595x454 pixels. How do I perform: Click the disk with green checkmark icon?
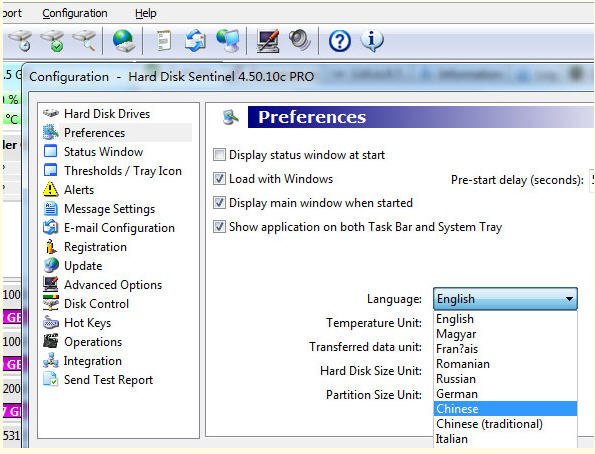click(x=52, y=40)
